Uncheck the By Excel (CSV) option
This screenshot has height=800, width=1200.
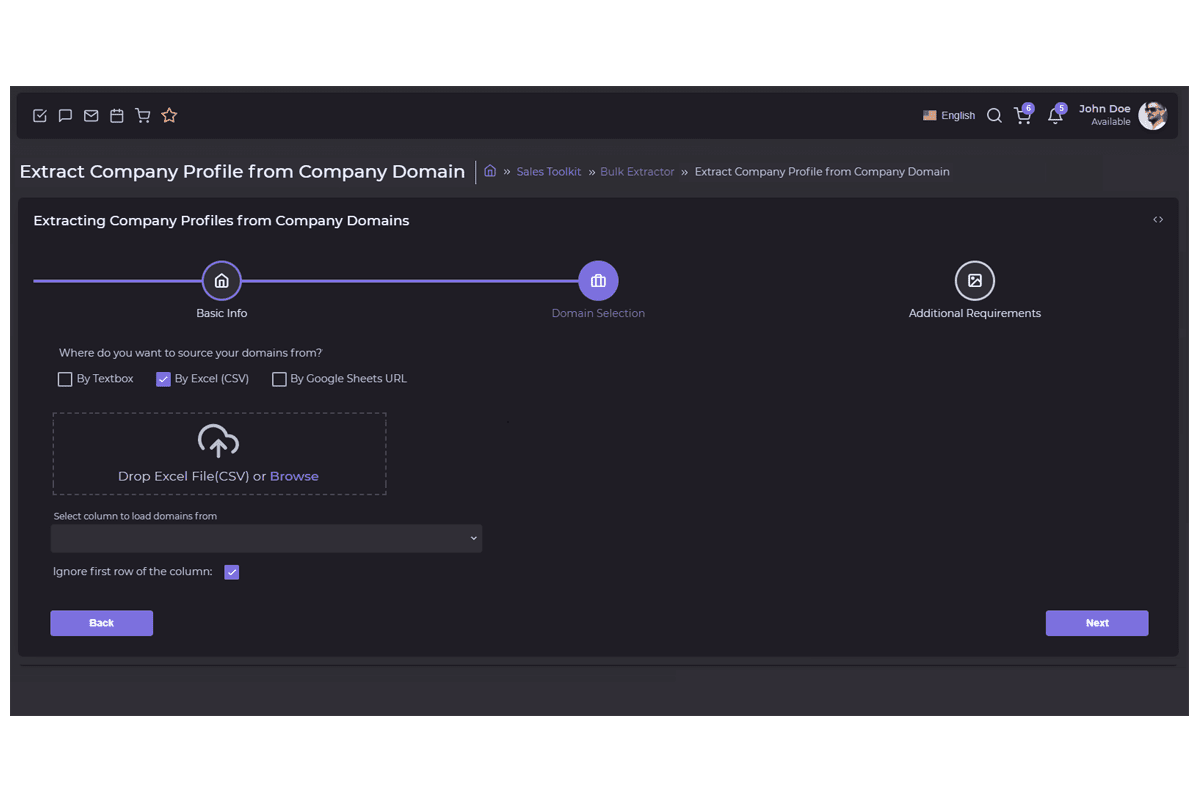tap(164, 379)
